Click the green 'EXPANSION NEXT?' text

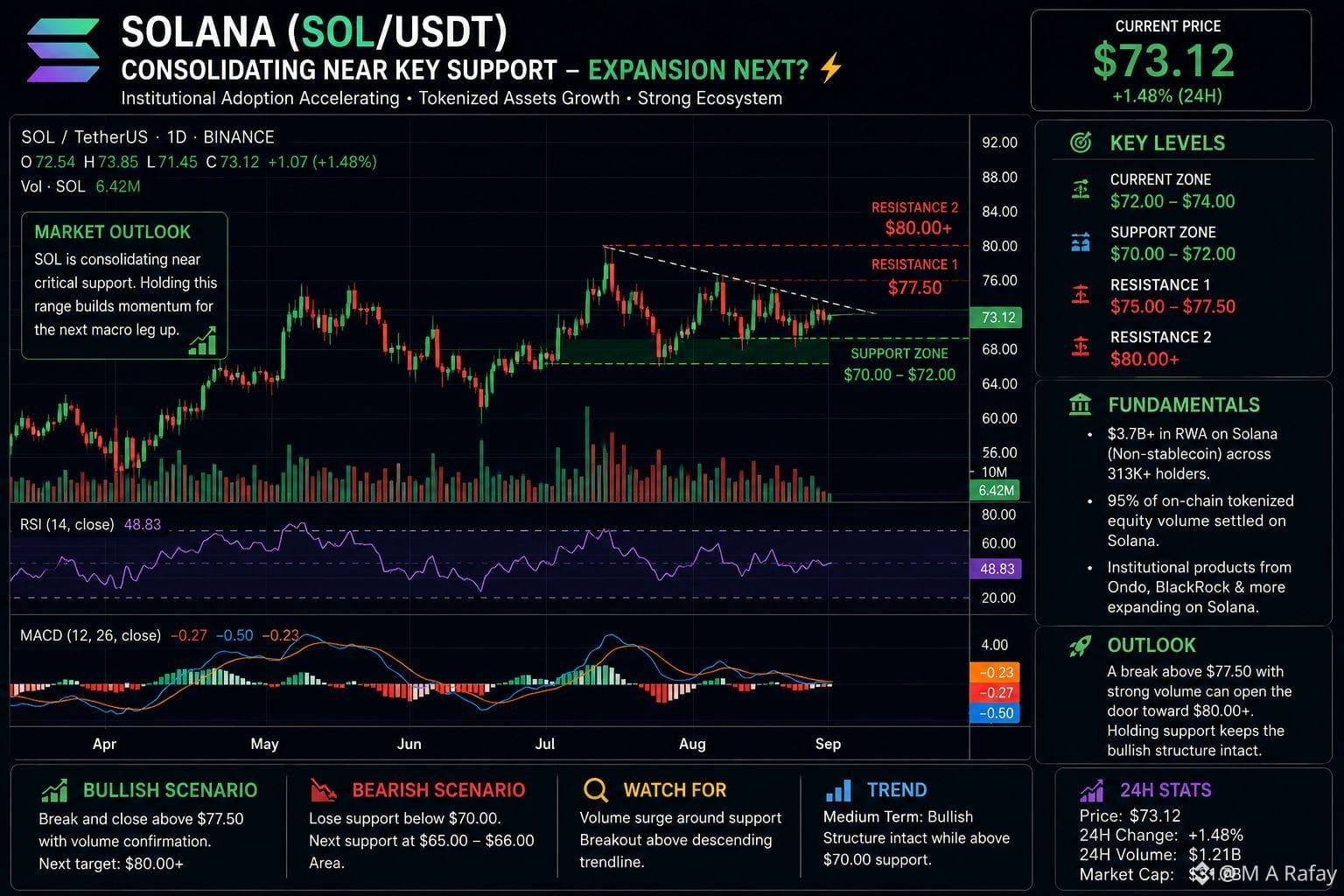coord(698,70)
